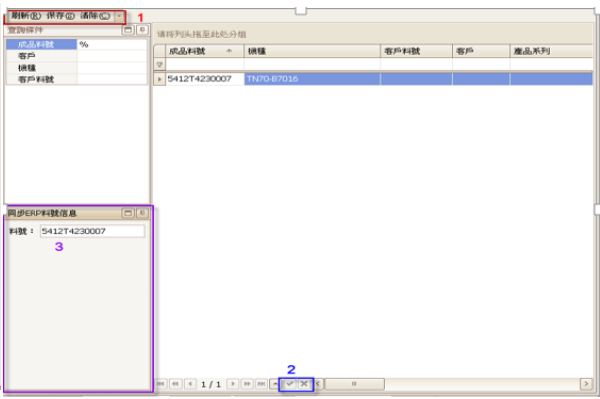Confirm edit with navigator checkmark button

(x=290, y=384)
